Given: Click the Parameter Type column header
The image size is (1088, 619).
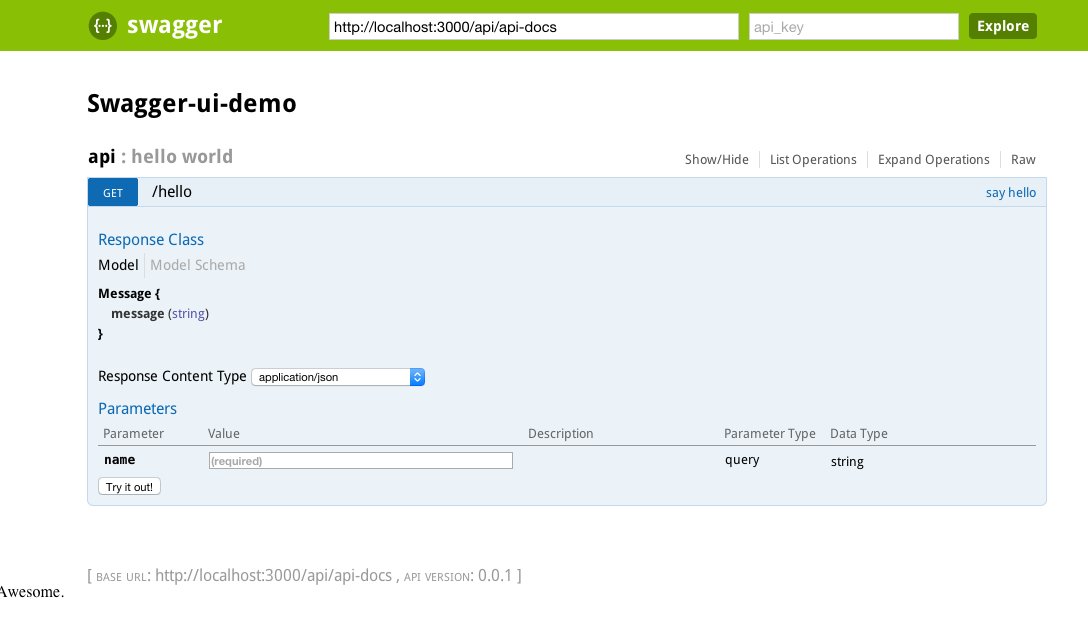Looking at the screenshot, I should click(770, 434).
